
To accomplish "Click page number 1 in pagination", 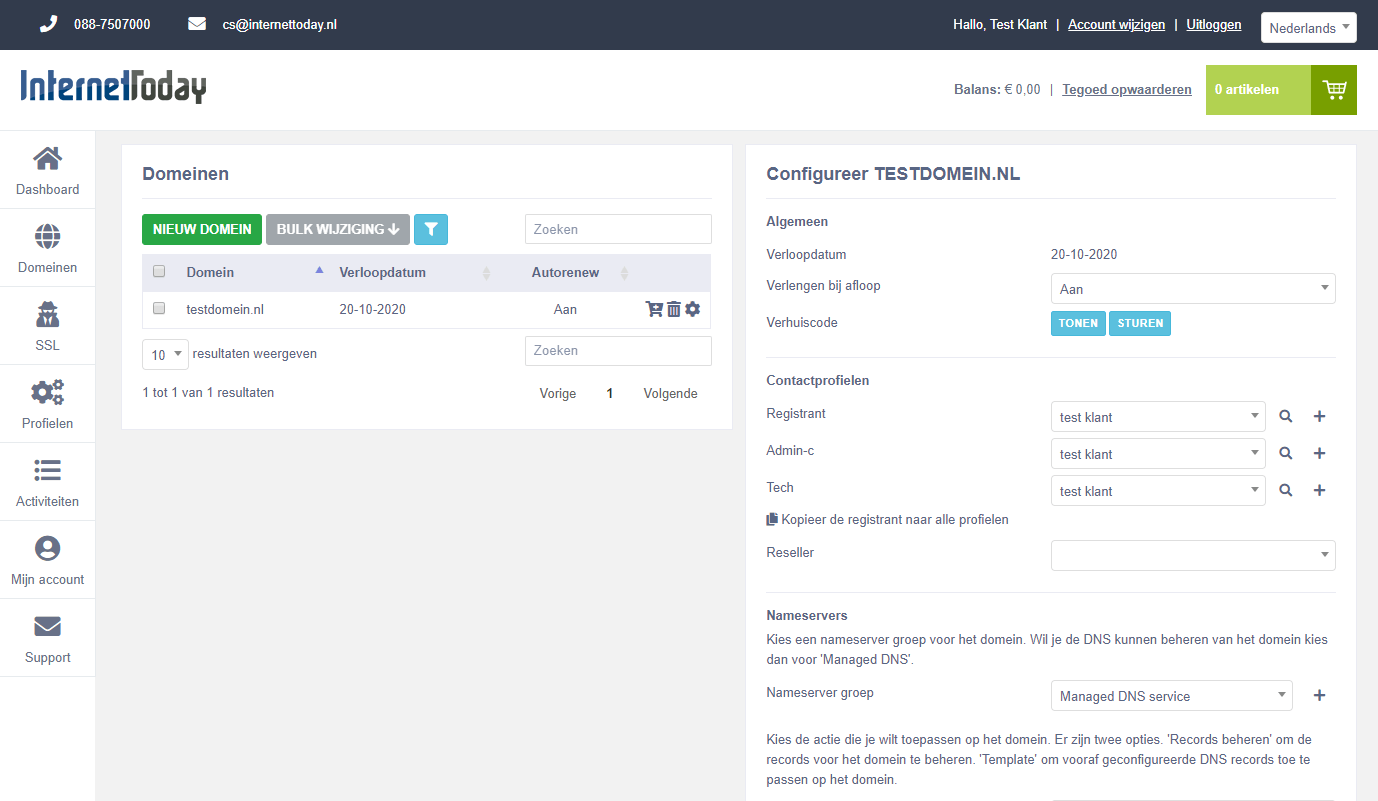I will click(x=610, y=394).
